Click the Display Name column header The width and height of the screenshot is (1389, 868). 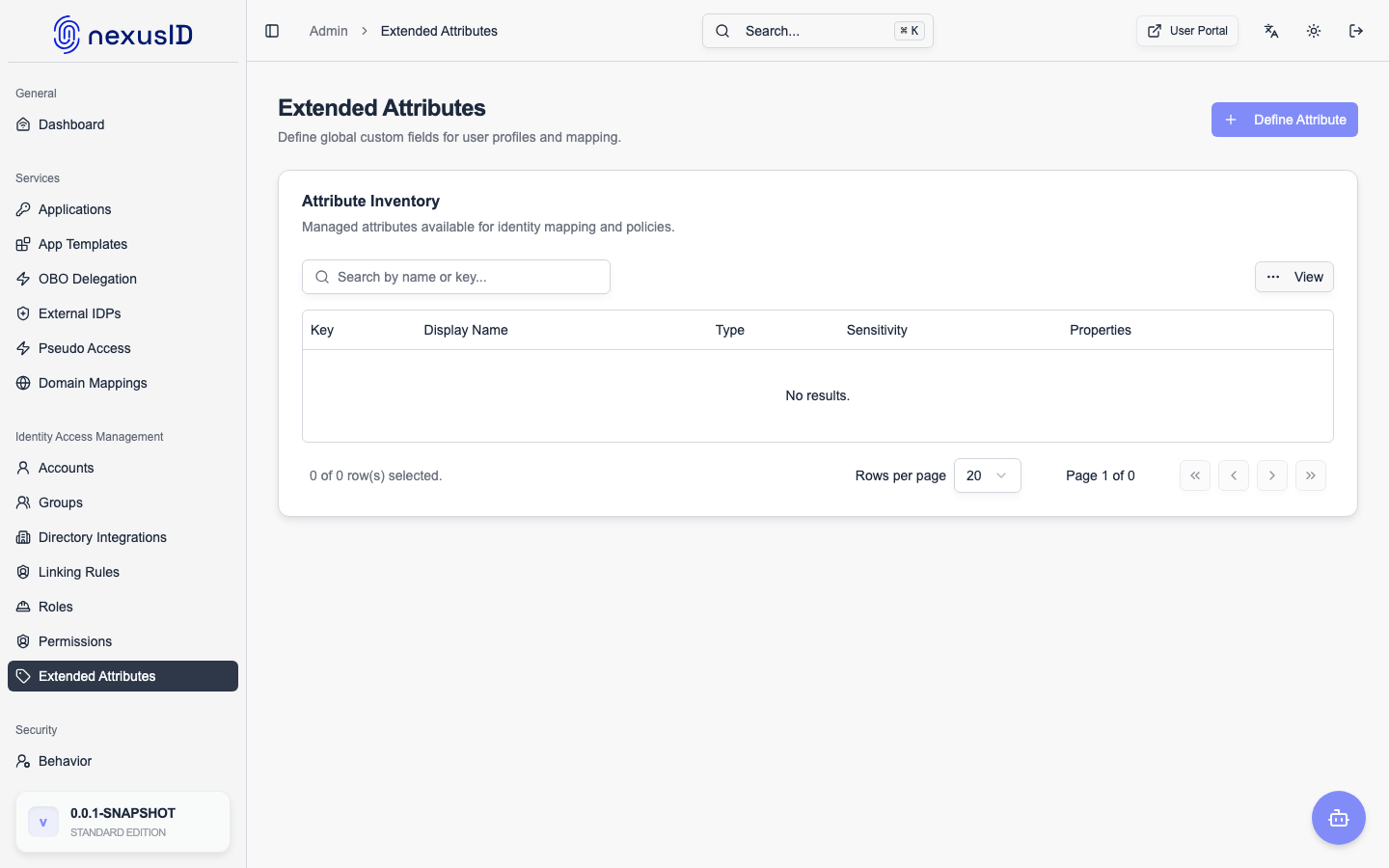466,330
